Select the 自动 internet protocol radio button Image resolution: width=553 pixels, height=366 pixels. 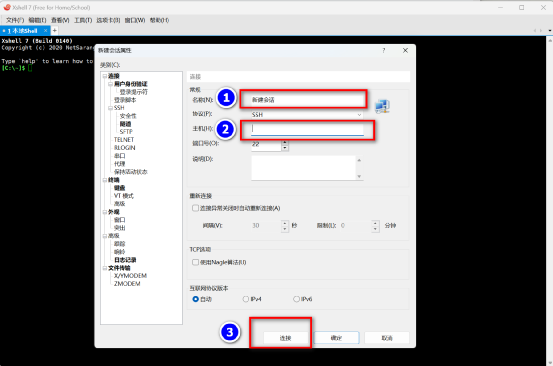[195, 299]
